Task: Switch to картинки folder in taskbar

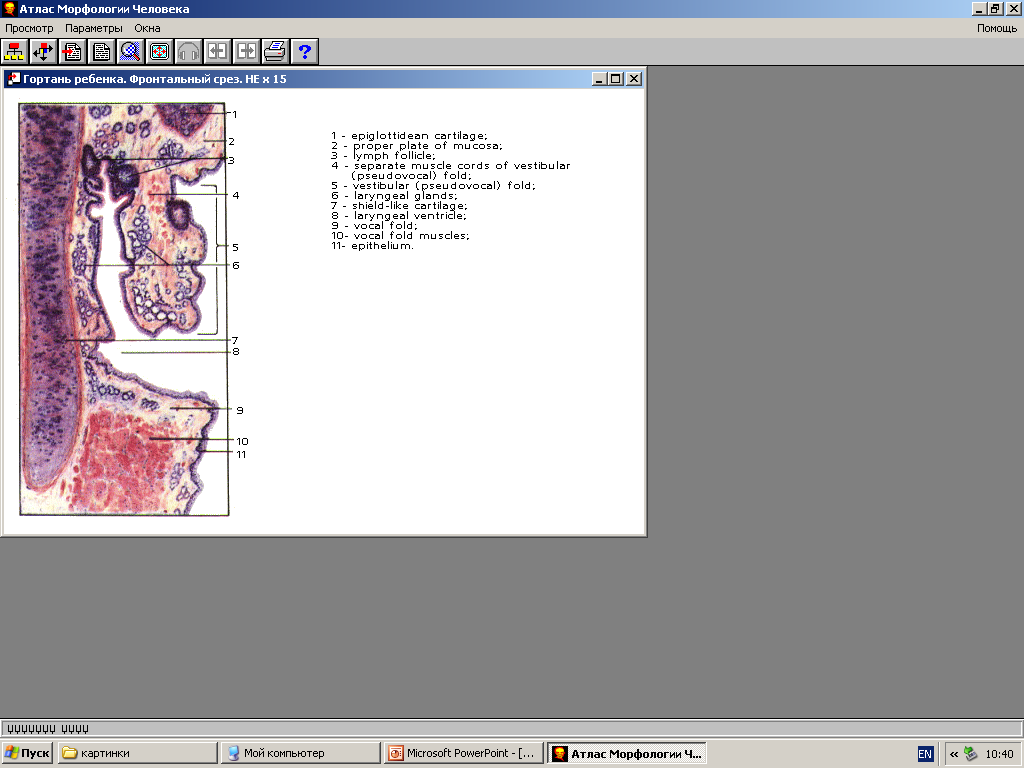Action: [x=137, y=753]
